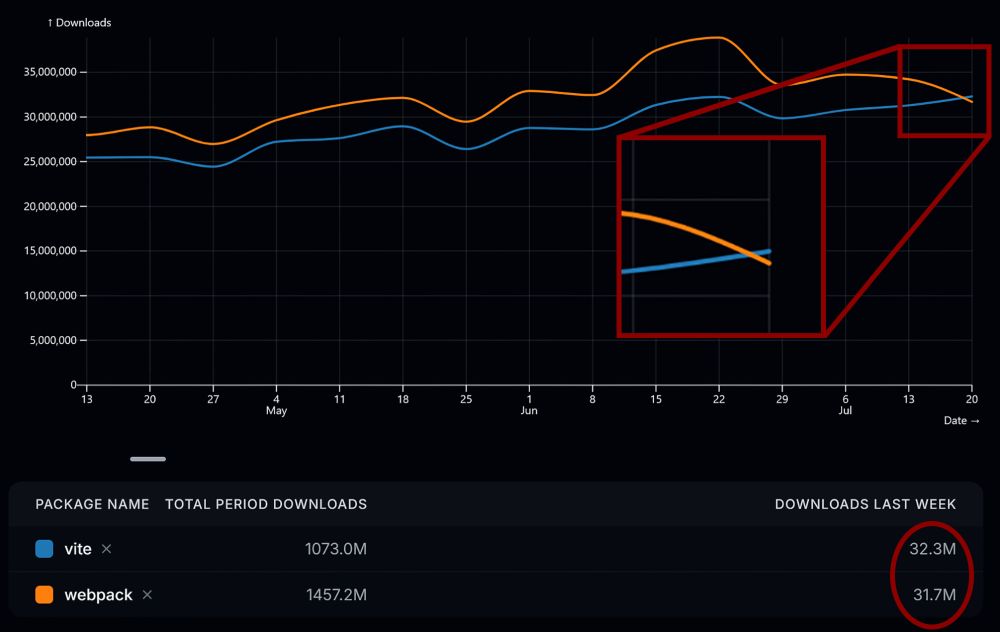Click the 5,000,000 y-axis tick label
Image resolution: width=1000 pixels, height=632 pixels.
coord(53,340)
